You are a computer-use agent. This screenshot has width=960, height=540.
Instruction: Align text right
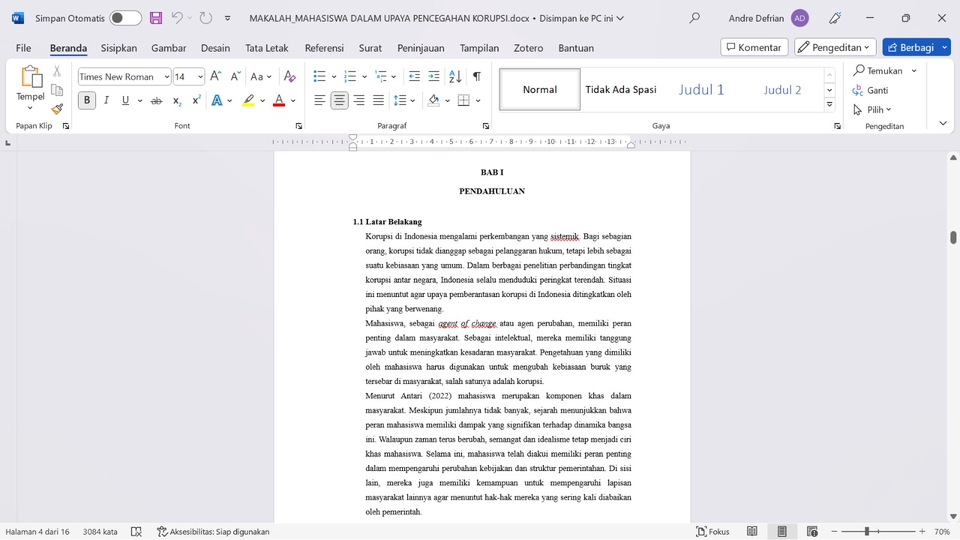point(359,100)
